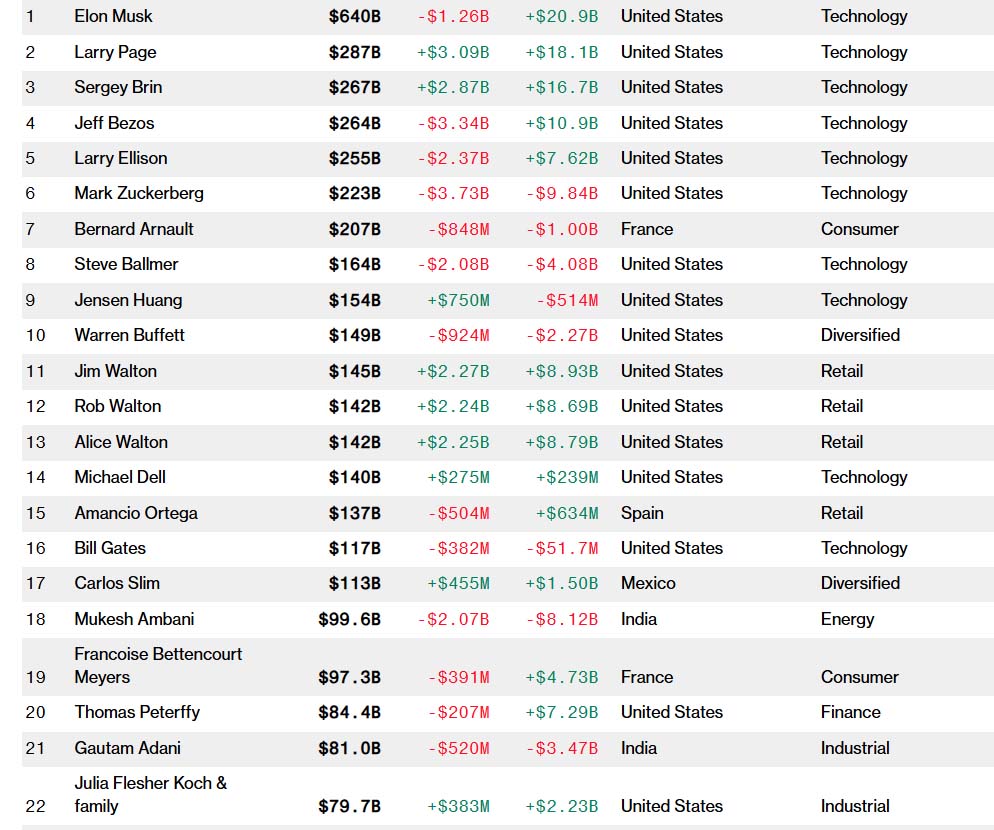
Task: Select Francoise Bettencourt Meyers entry
Action: click(x=157, y=665)
